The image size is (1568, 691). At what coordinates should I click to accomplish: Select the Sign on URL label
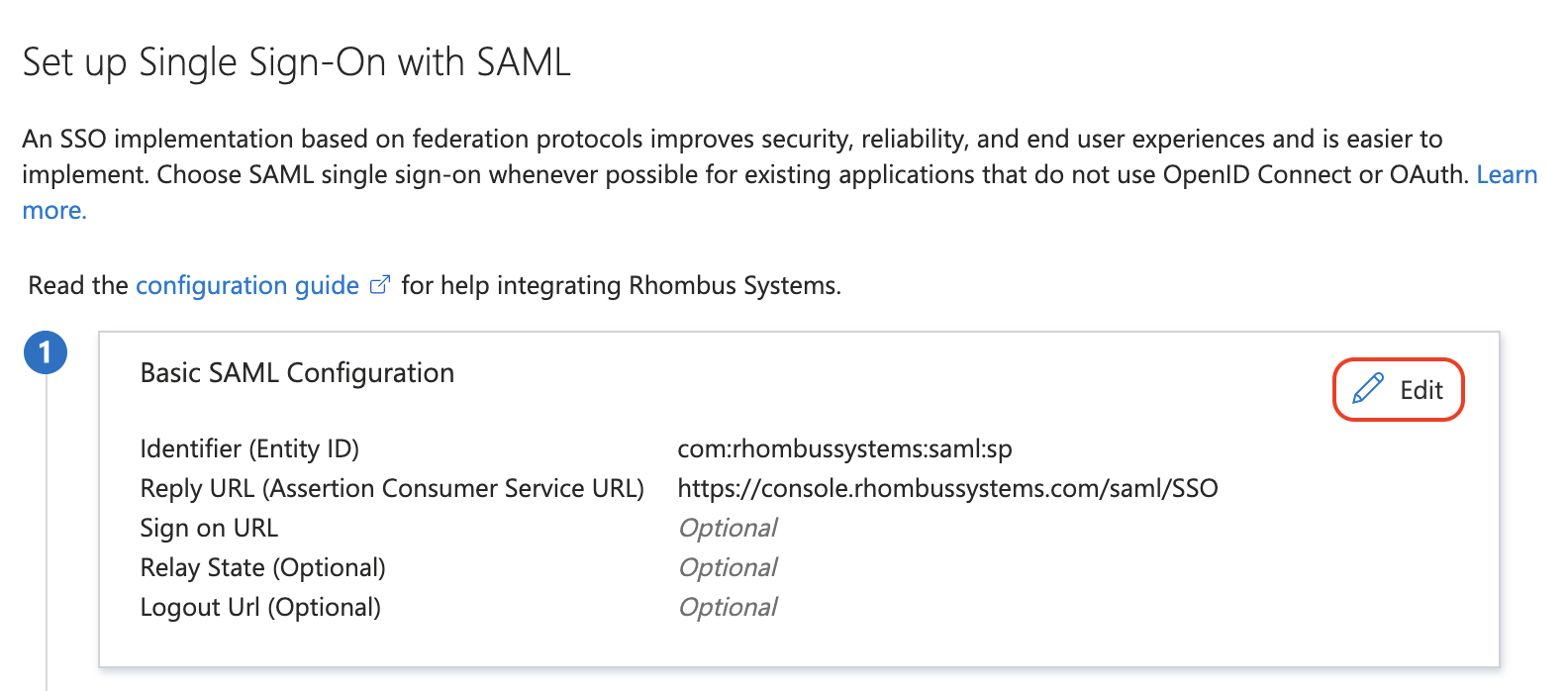coord(209,528)
